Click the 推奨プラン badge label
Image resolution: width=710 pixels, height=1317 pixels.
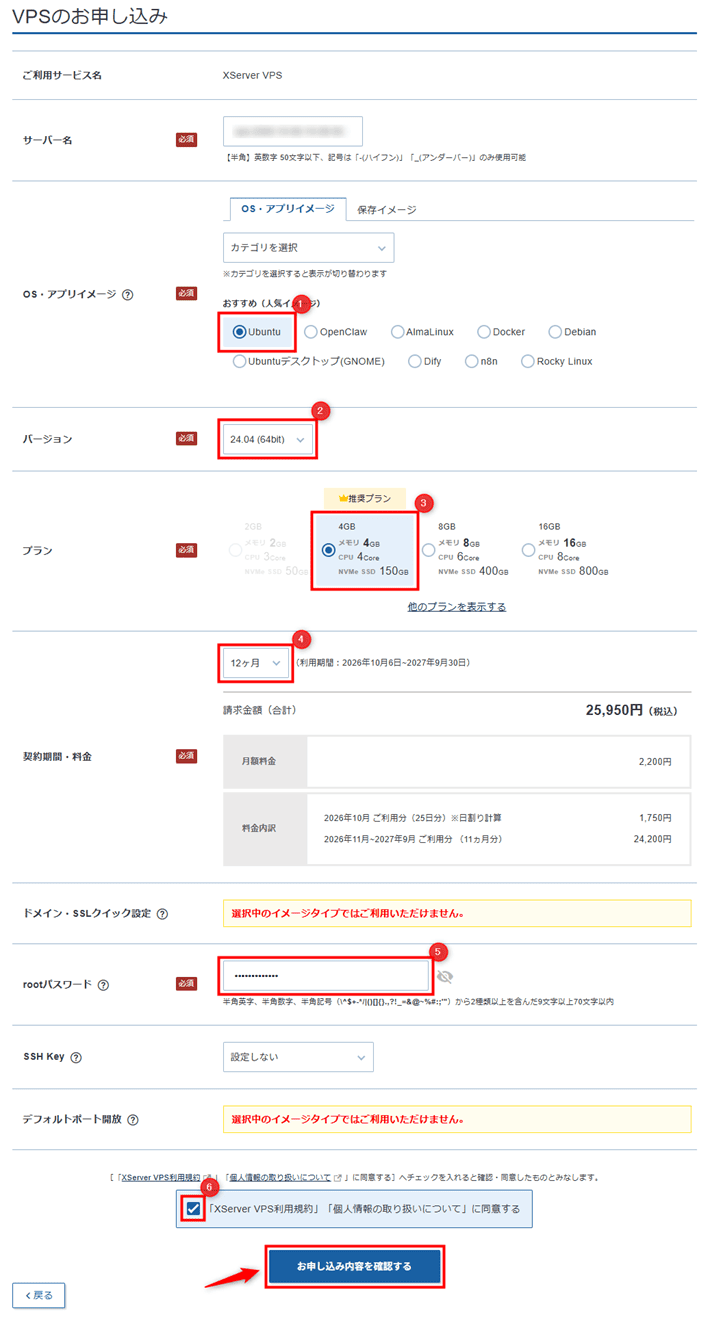365,497
